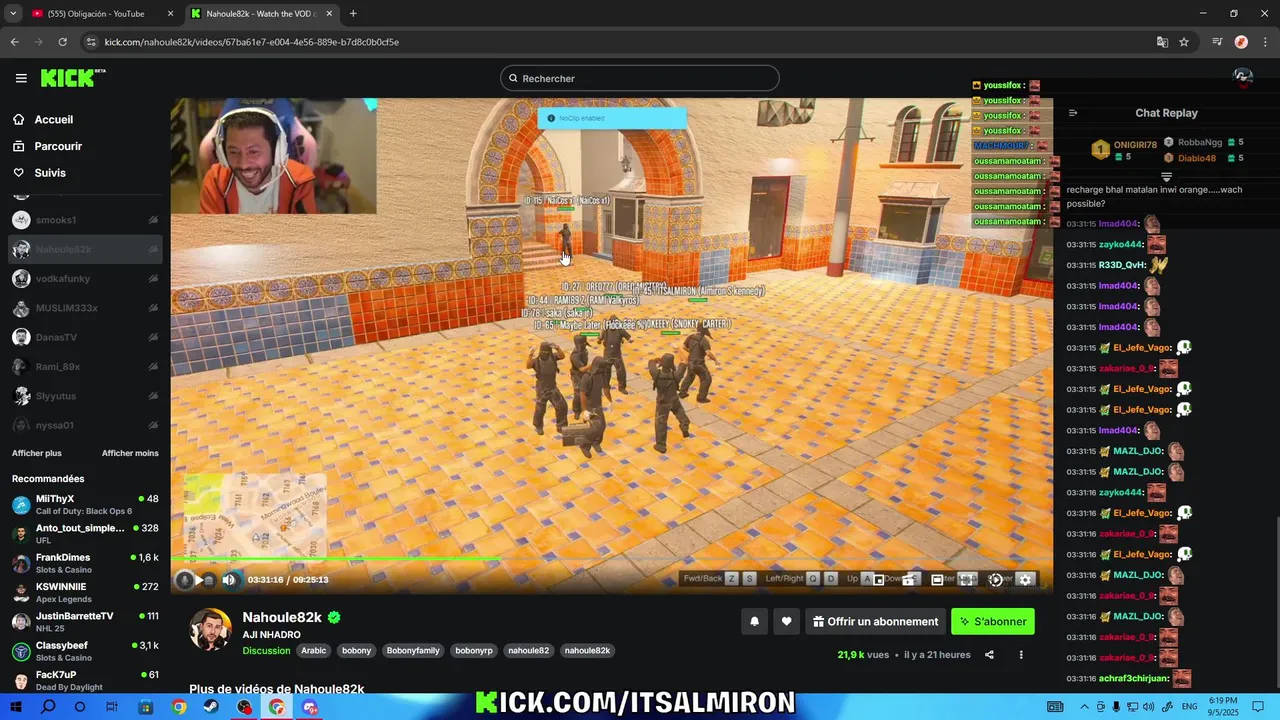This screenshot has height=720, width=1280.
Task: Open the Kick user profile avatar
Action: (1243, 78)
